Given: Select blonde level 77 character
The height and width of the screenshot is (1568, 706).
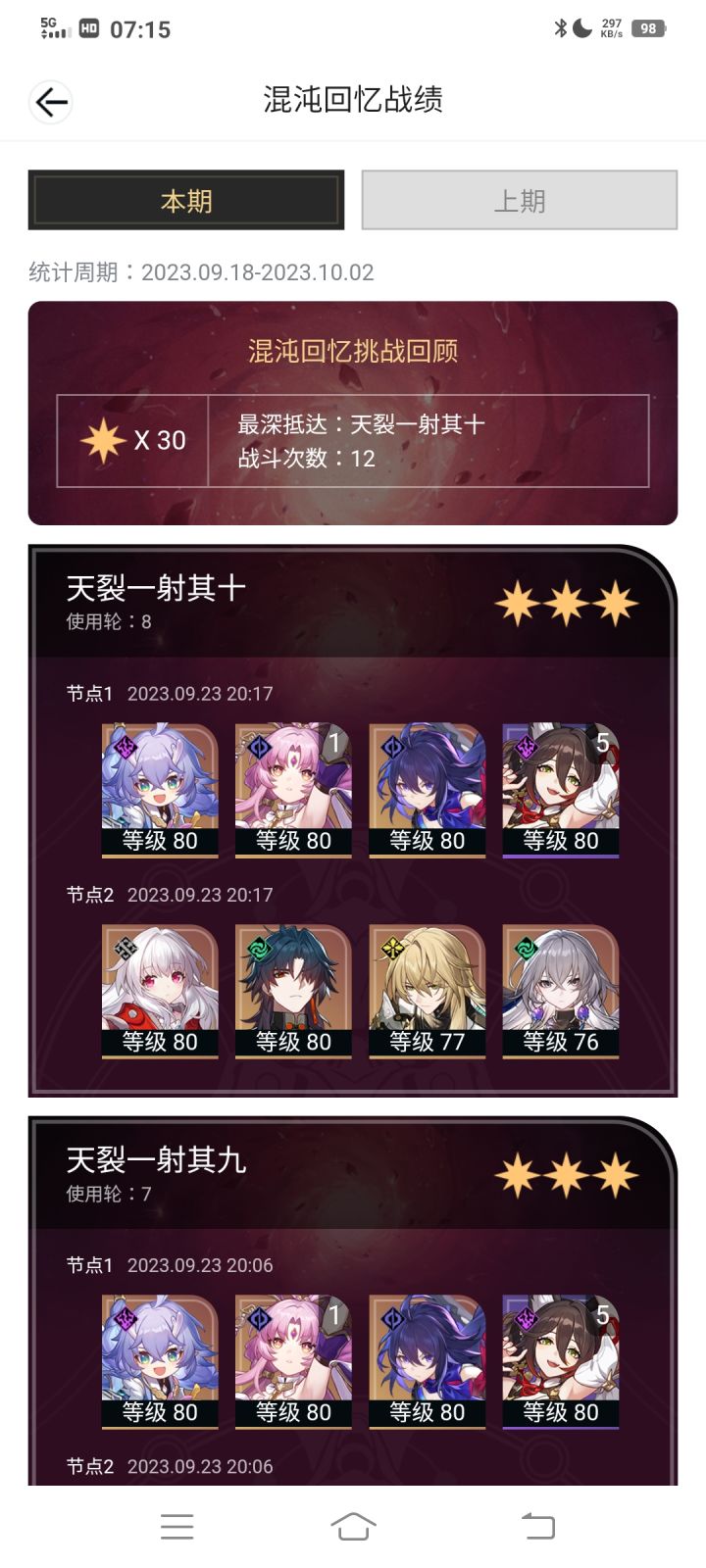Looking at the screenshot, I should click(x=427, y=992).
